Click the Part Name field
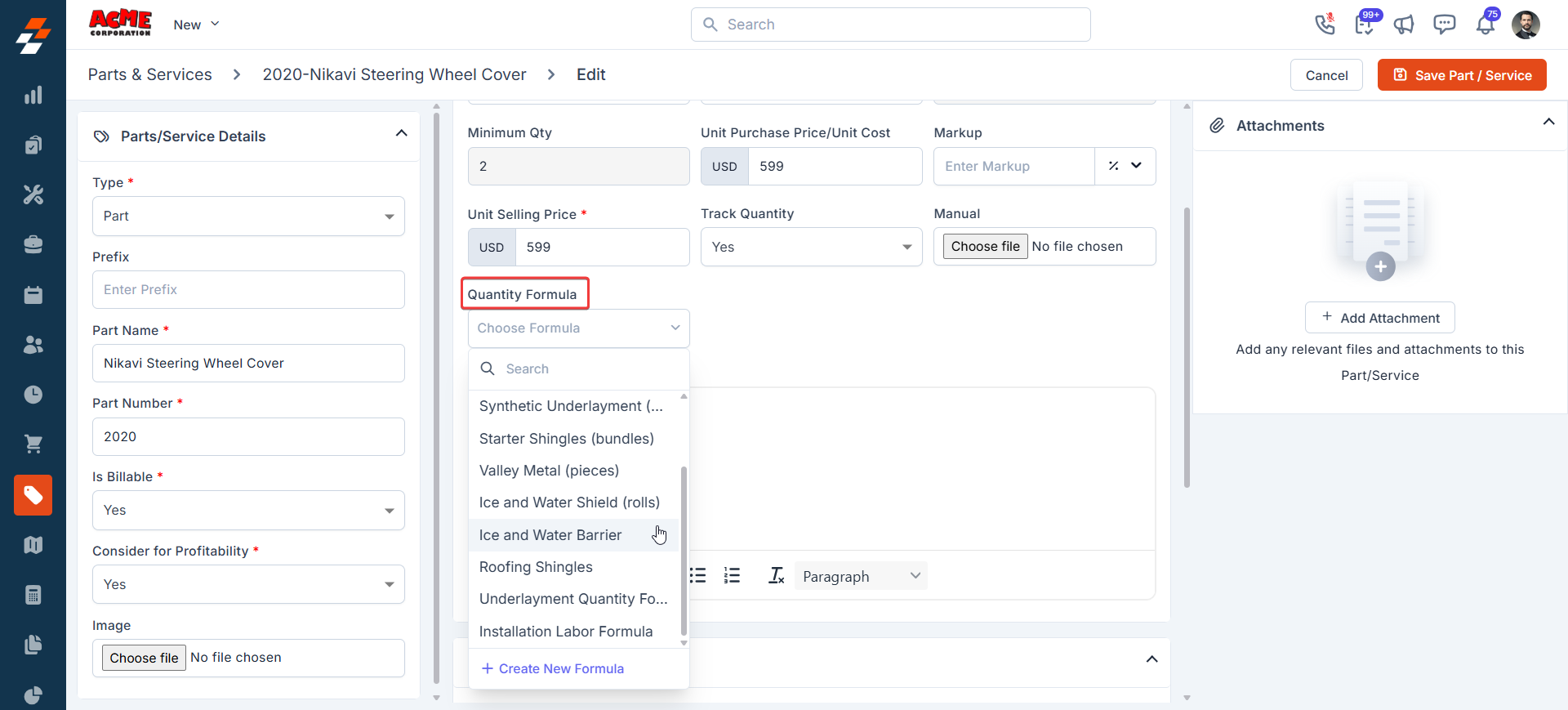This screenshot has height=710, width=1568. [248, 364]
